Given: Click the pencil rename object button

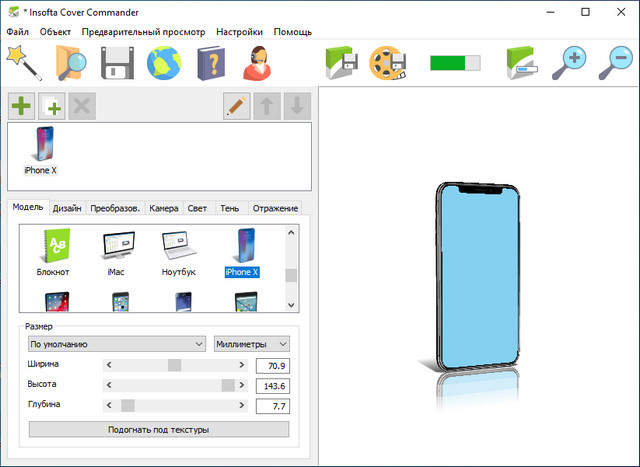Looking at the screenshot, I should (237, 107).
